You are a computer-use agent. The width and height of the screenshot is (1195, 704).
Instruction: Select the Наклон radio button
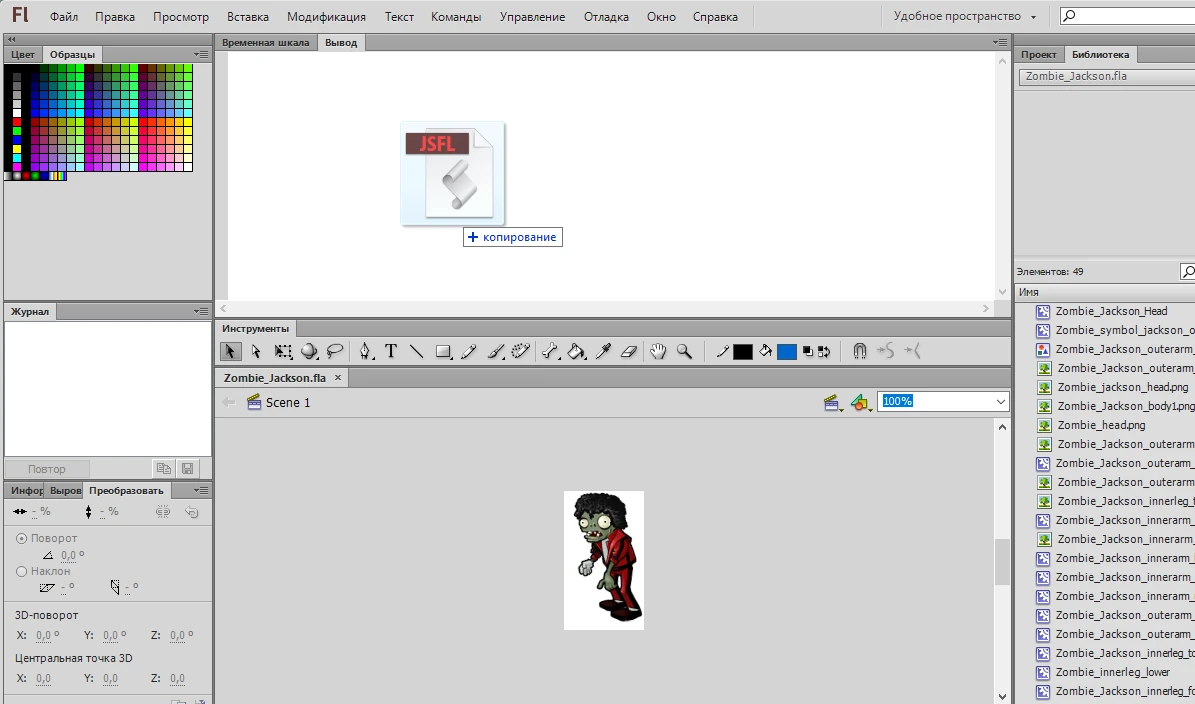click(x=23, y=571)
